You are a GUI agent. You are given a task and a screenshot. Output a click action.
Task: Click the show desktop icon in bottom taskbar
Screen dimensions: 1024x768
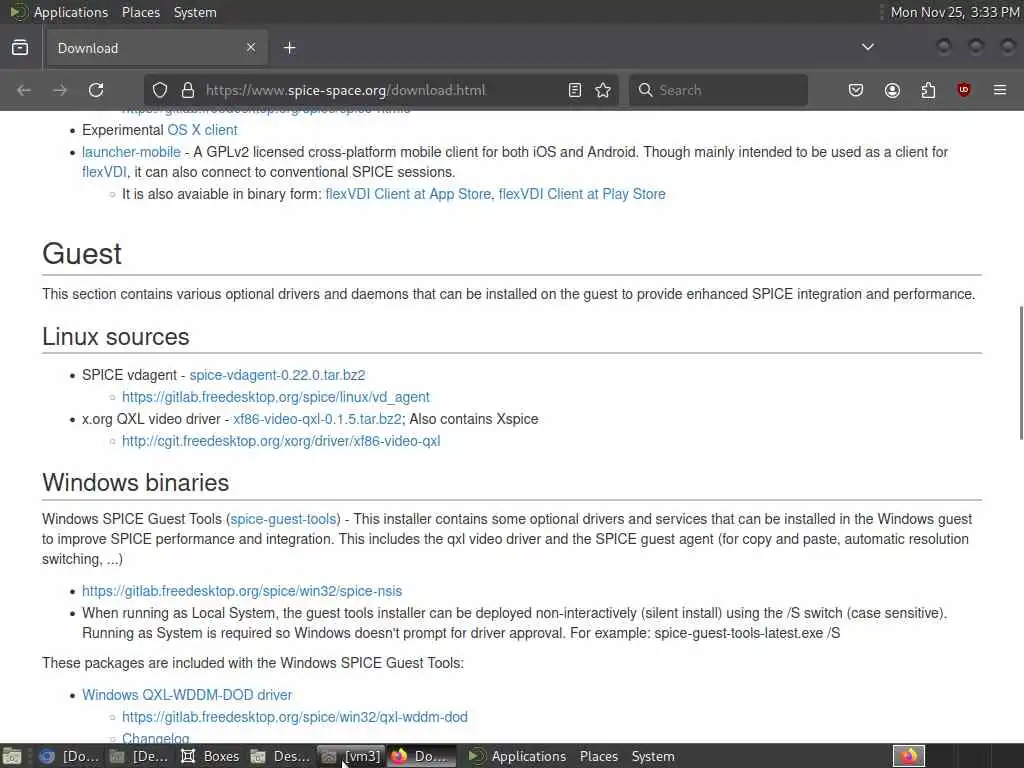tap(12, 756)
